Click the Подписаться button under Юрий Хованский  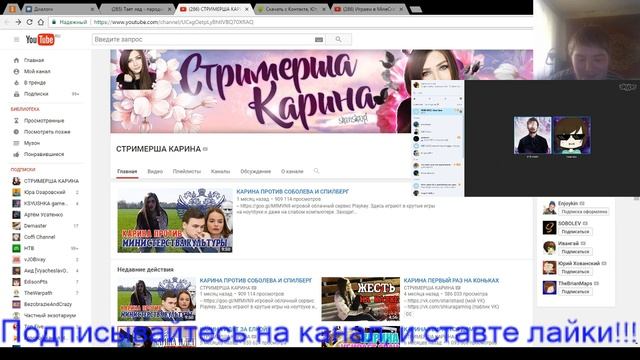[575, 271]
